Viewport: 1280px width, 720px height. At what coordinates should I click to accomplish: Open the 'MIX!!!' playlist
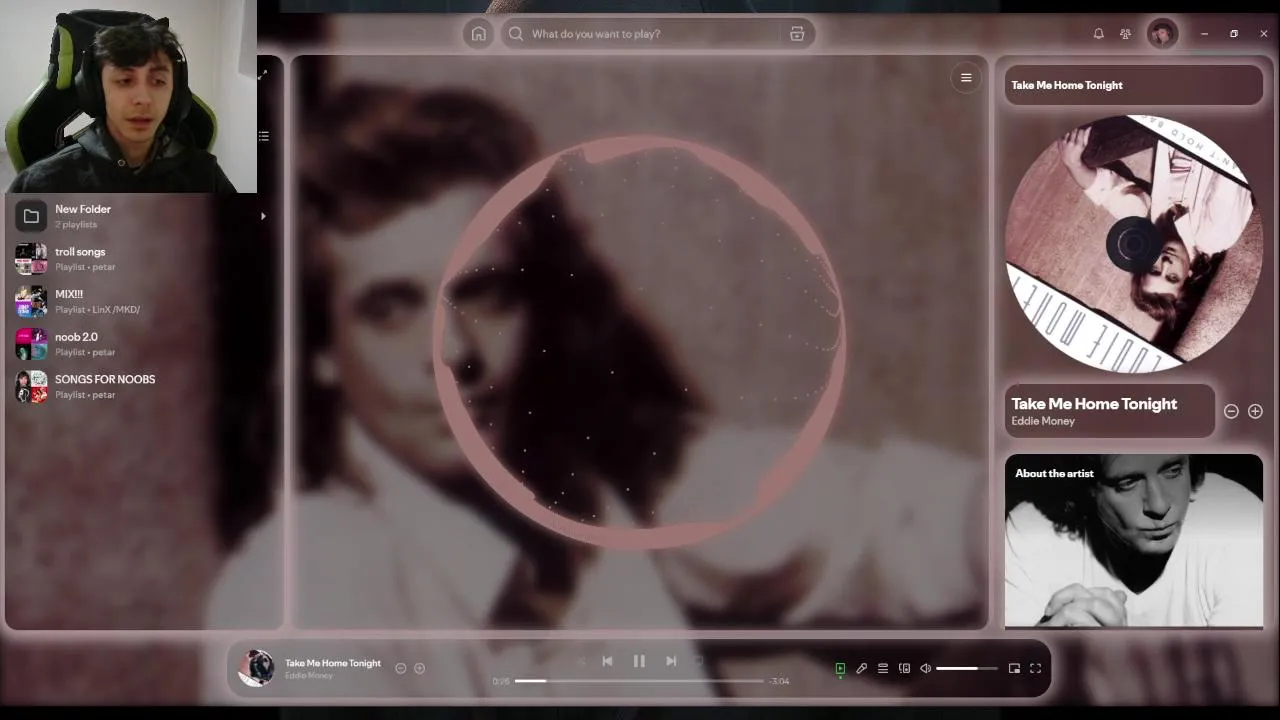pyautogui.click(x=142, y=301)
